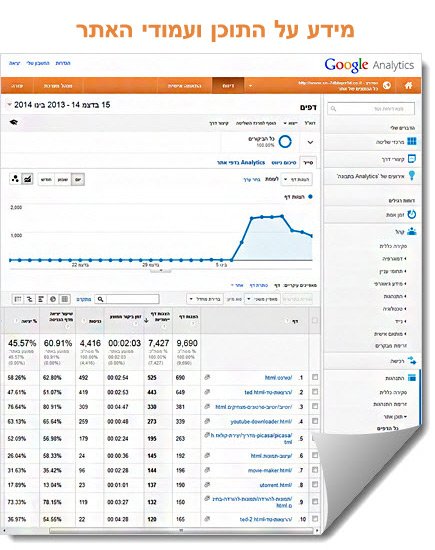Open the secondary dimension dropdown

262,299
